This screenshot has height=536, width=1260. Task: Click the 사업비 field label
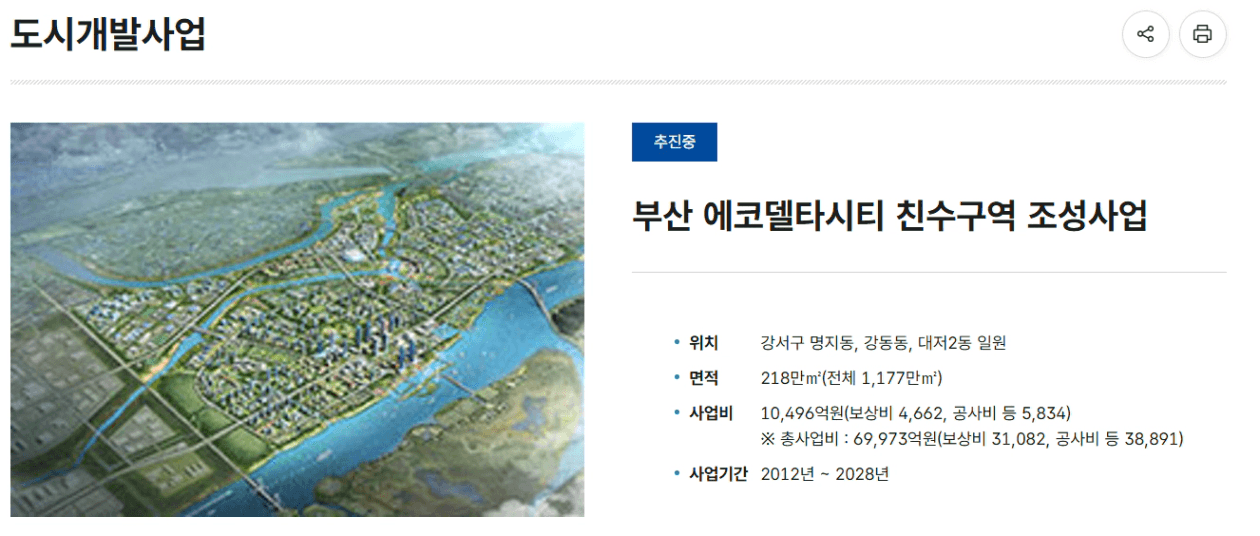pyautogui.click(x=711, y=412)
